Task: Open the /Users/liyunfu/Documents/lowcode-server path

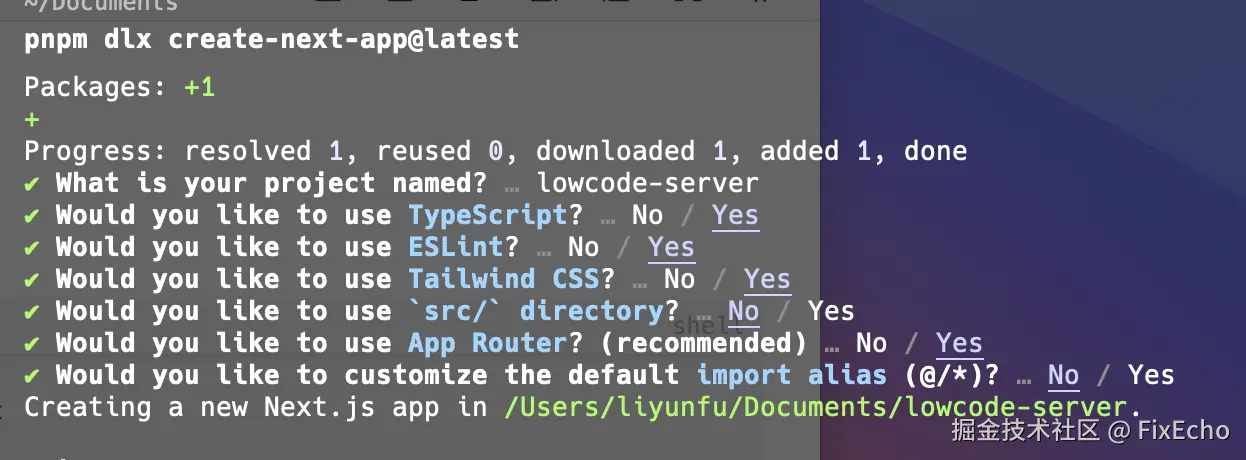Action: coord(817,407)
